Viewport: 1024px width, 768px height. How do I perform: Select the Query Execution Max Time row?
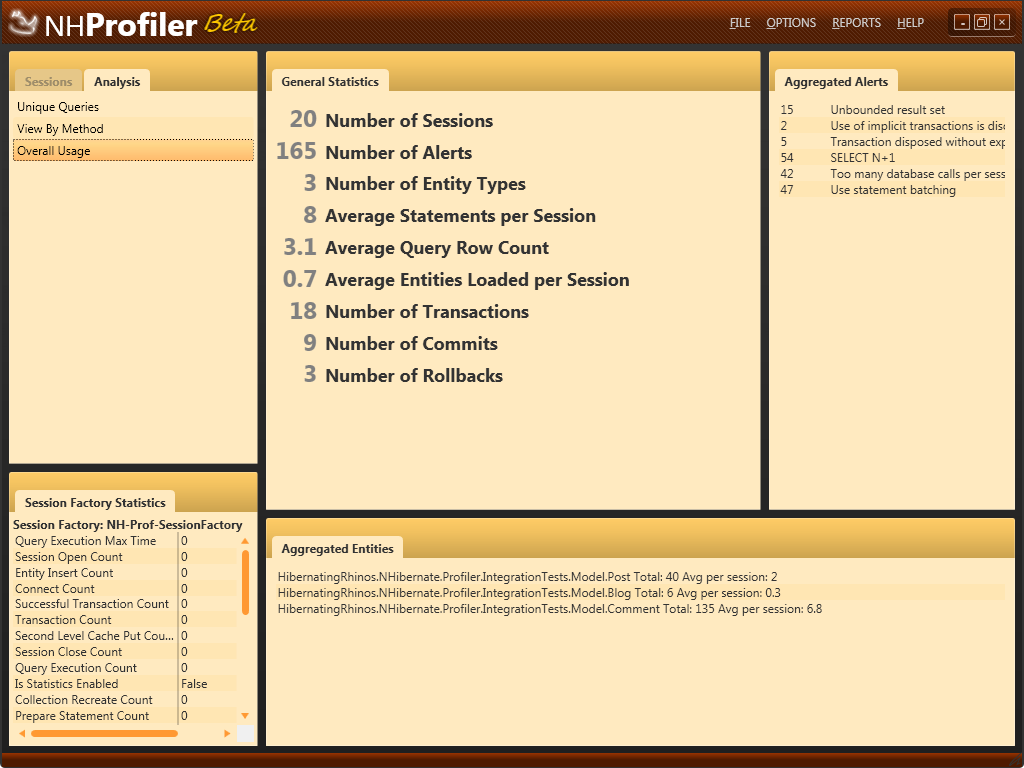click(125, 541)
